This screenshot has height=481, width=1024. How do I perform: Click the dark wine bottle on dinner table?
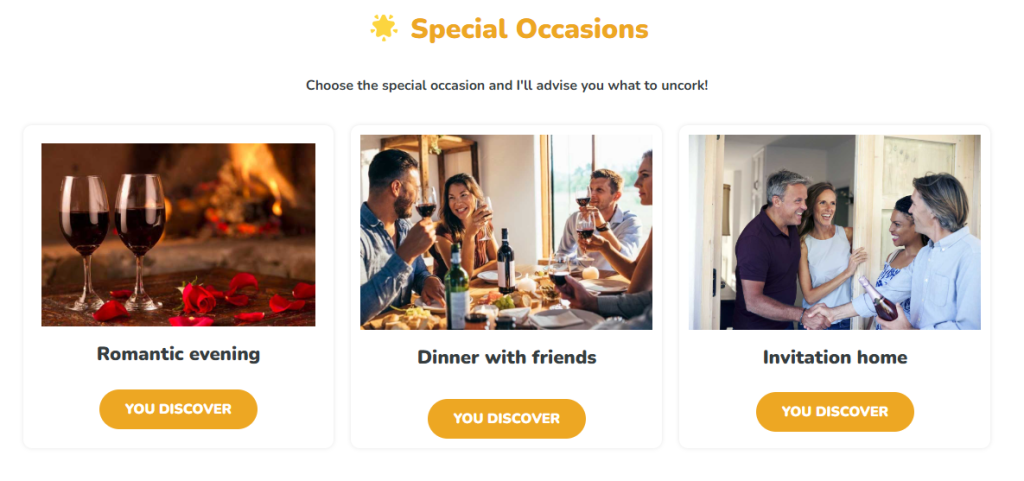tap(506, 260)
